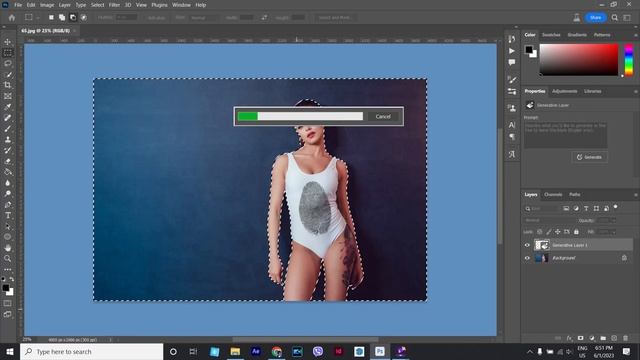Cancel the generation progress
This screenshot has height=360, width=640.
click(383, 116)
